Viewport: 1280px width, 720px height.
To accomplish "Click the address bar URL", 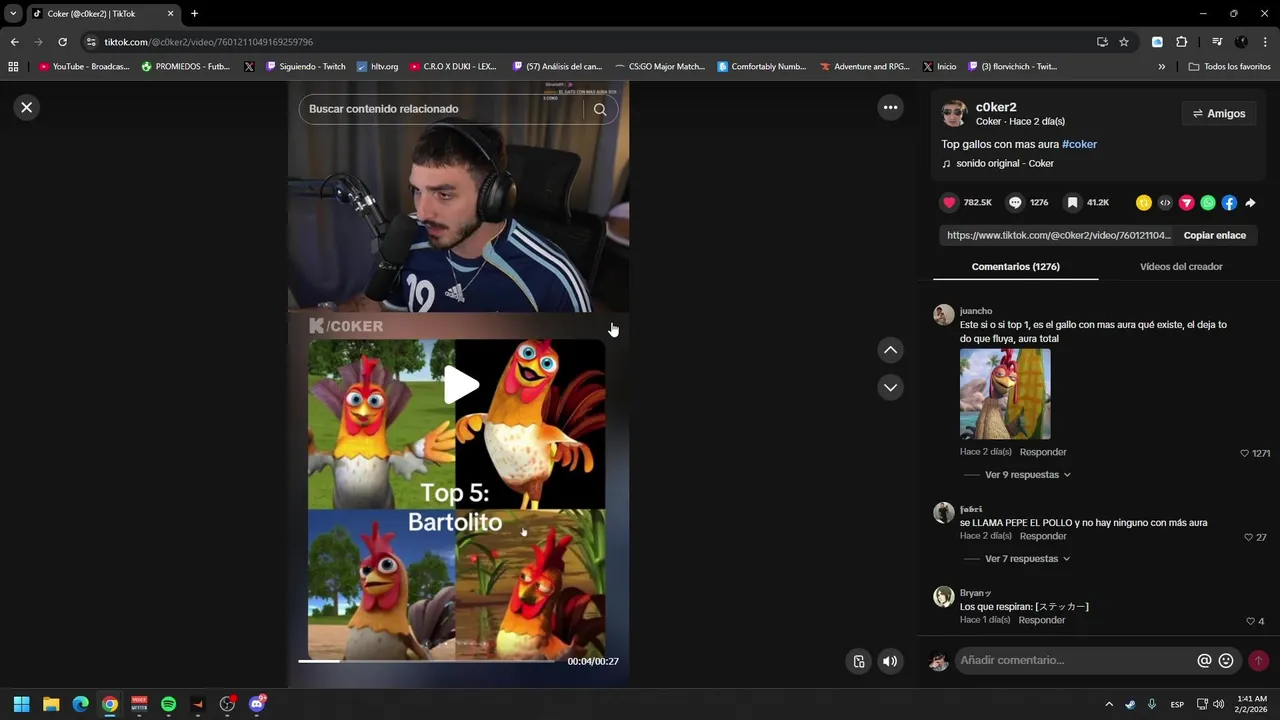I will (x=209, y=42).
